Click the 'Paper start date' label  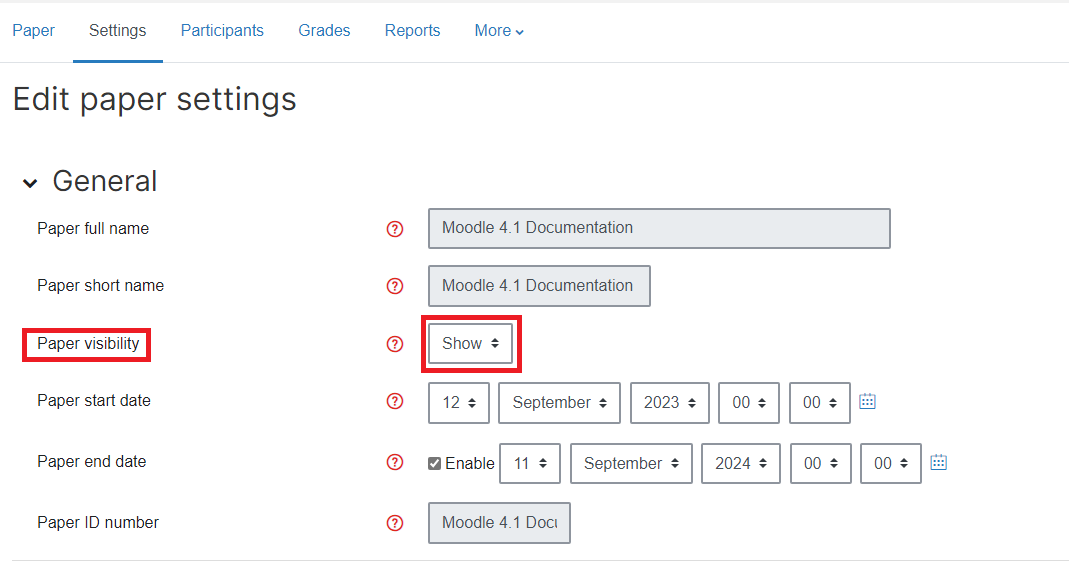click(x=93, y=401)
